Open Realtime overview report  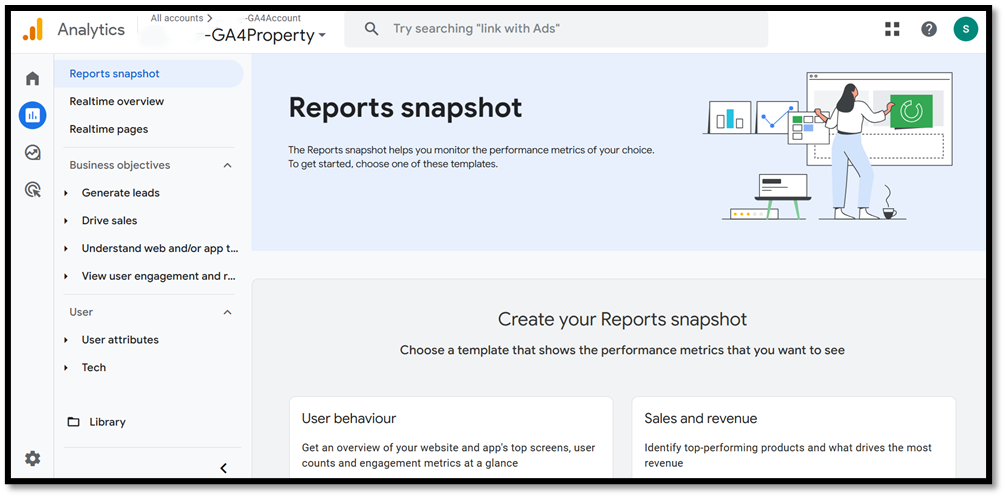coord(116,101)
